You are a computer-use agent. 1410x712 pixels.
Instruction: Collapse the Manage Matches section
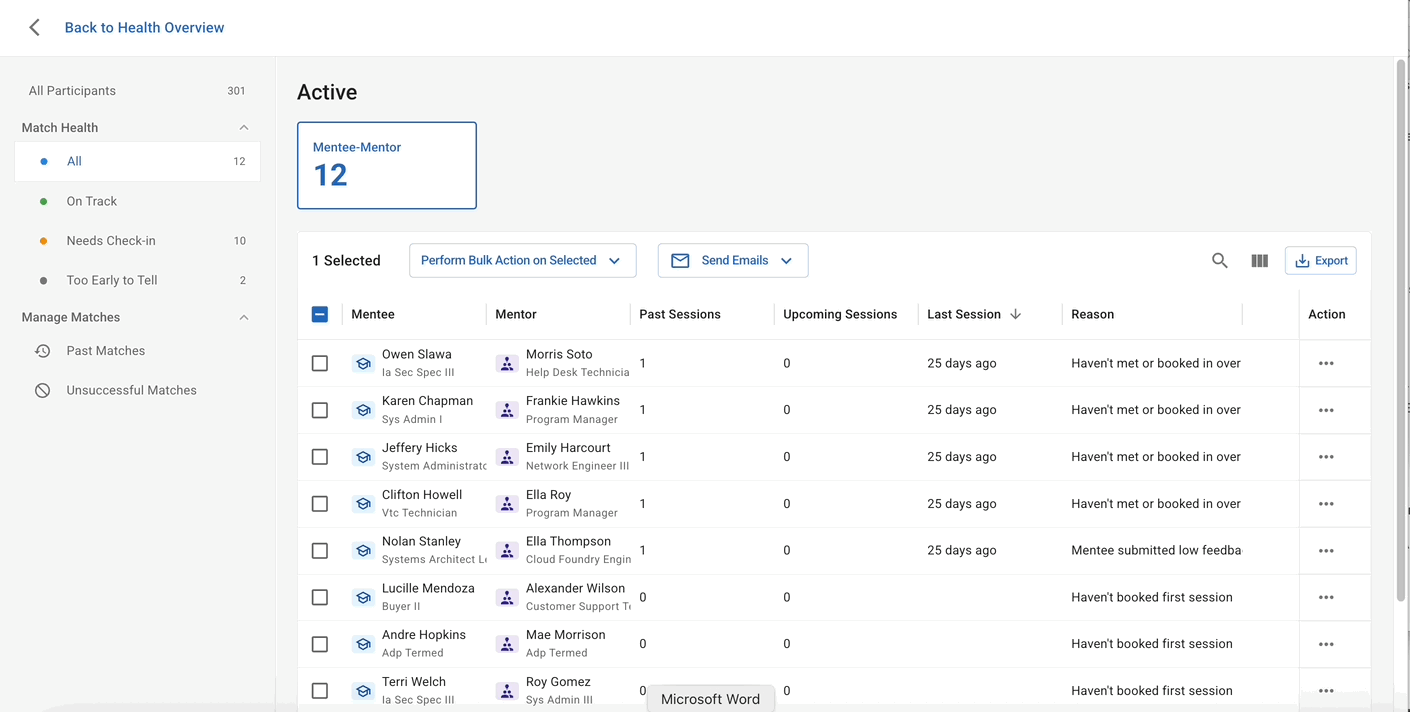[x=244, y=318]
